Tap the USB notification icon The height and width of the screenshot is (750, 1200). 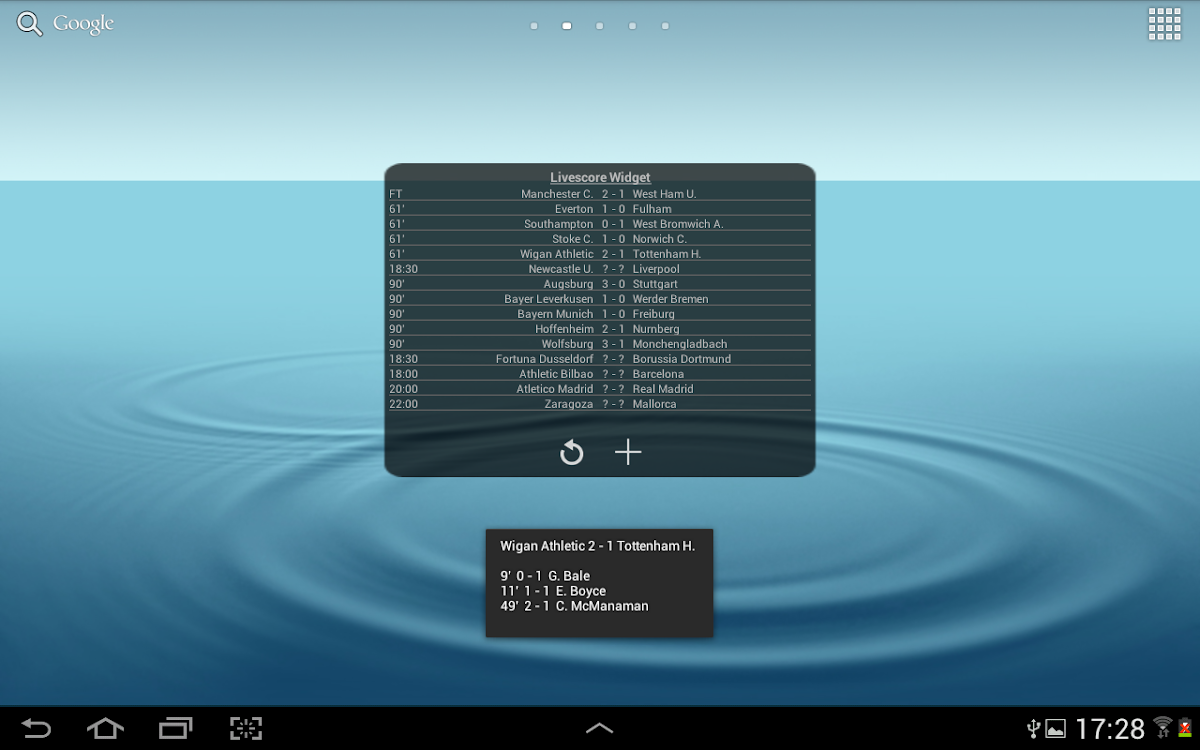point(1034,728)
